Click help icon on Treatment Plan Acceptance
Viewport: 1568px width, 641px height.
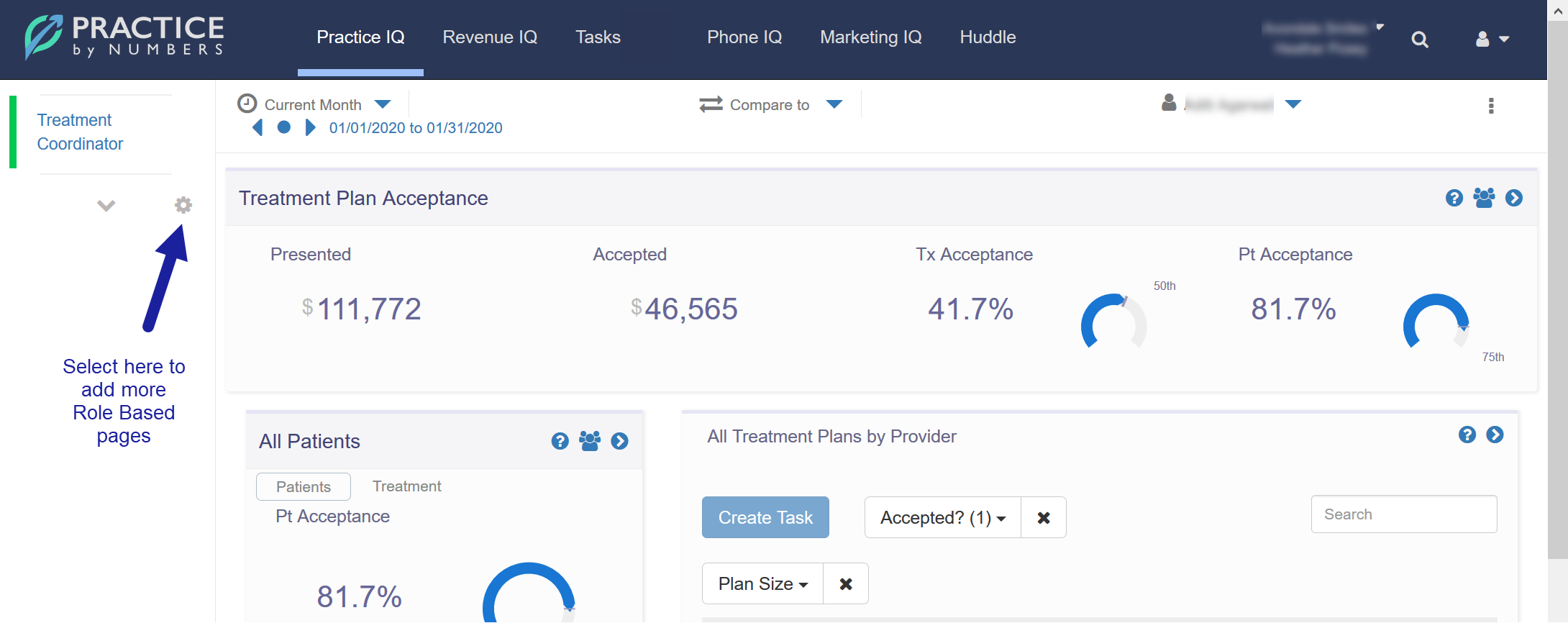click(x=1454, y=198)
